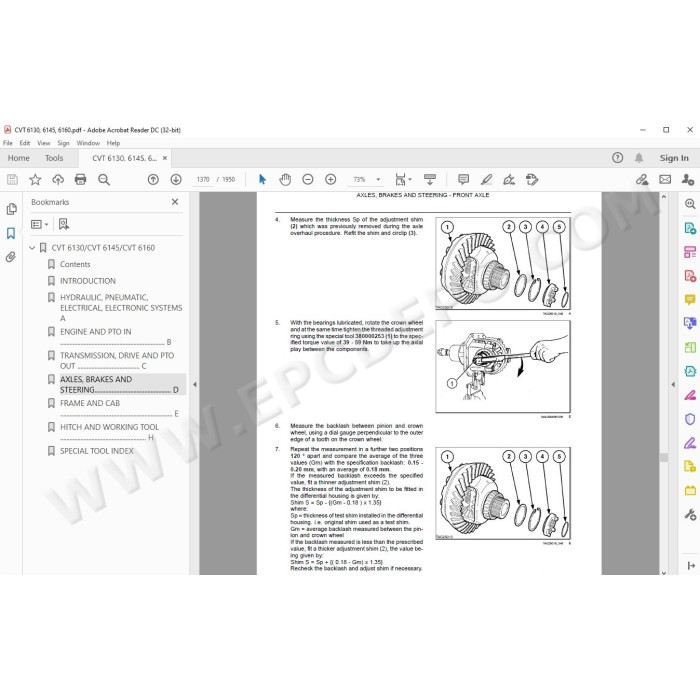The width and height of the screenshot is (700, 700).
Task: Open the Comment tool in right pane
Action: point(690,299)
